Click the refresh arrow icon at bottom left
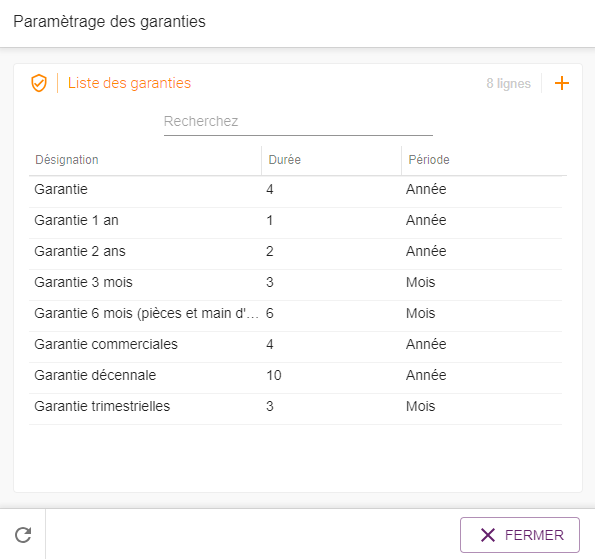This screenshot has width=595, height=559. (x=23, y=535)
